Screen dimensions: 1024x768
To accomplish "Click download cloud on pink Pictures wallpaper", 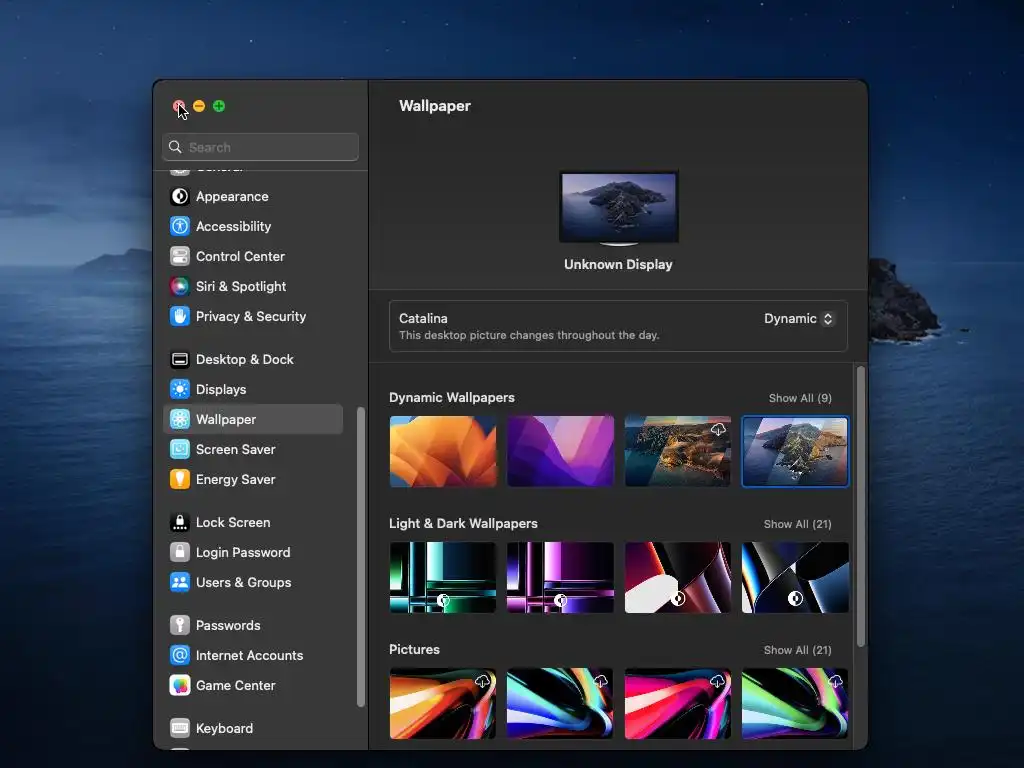I will tap(718, 681).
